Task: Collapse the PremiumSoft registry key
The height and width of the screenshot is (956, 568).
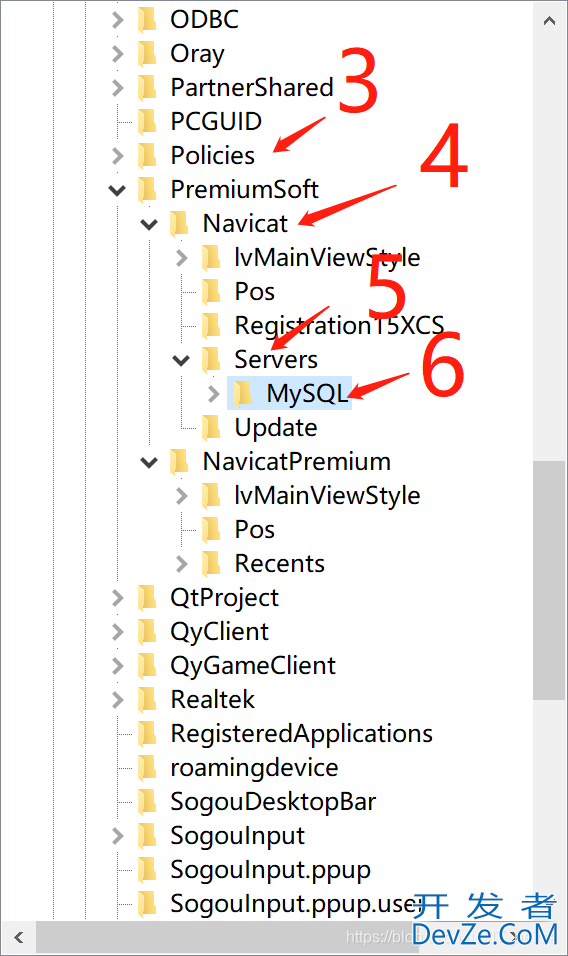Action: (x=117, y=190)
